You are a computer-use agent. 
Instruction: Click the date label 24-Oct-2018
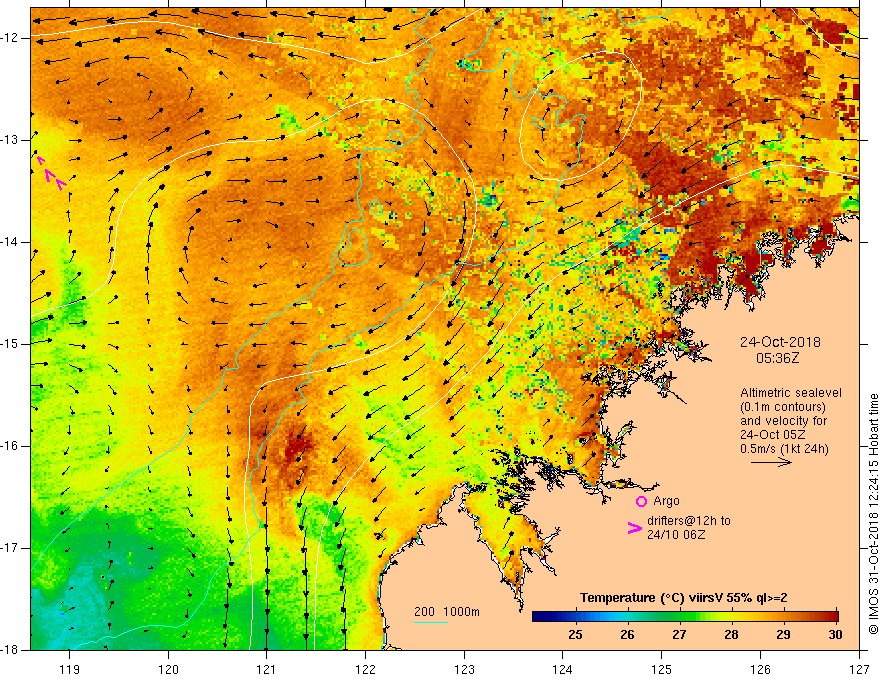[780, 342]
